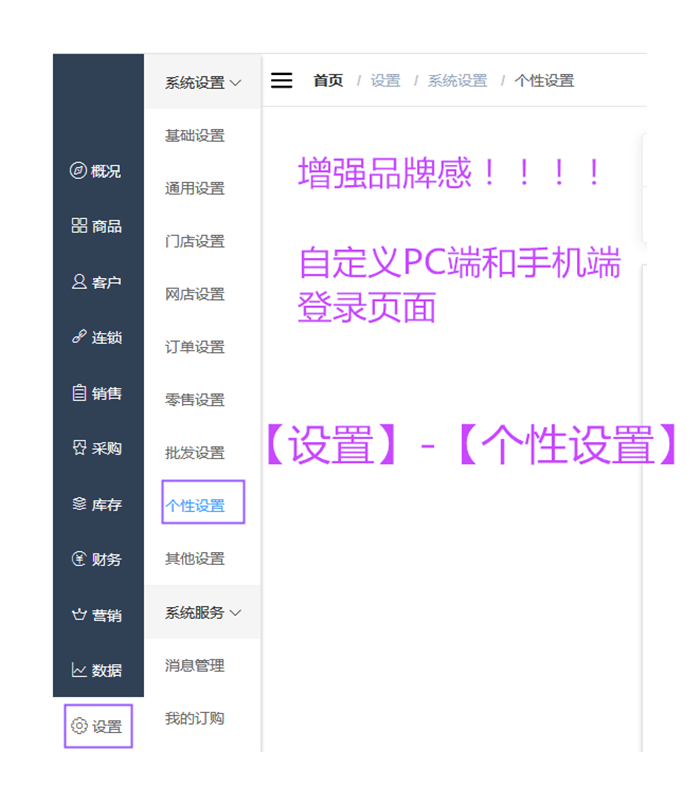Click the 采购 label in sidebar
Viewport: 700px width, 805px height.
[107, 448]
